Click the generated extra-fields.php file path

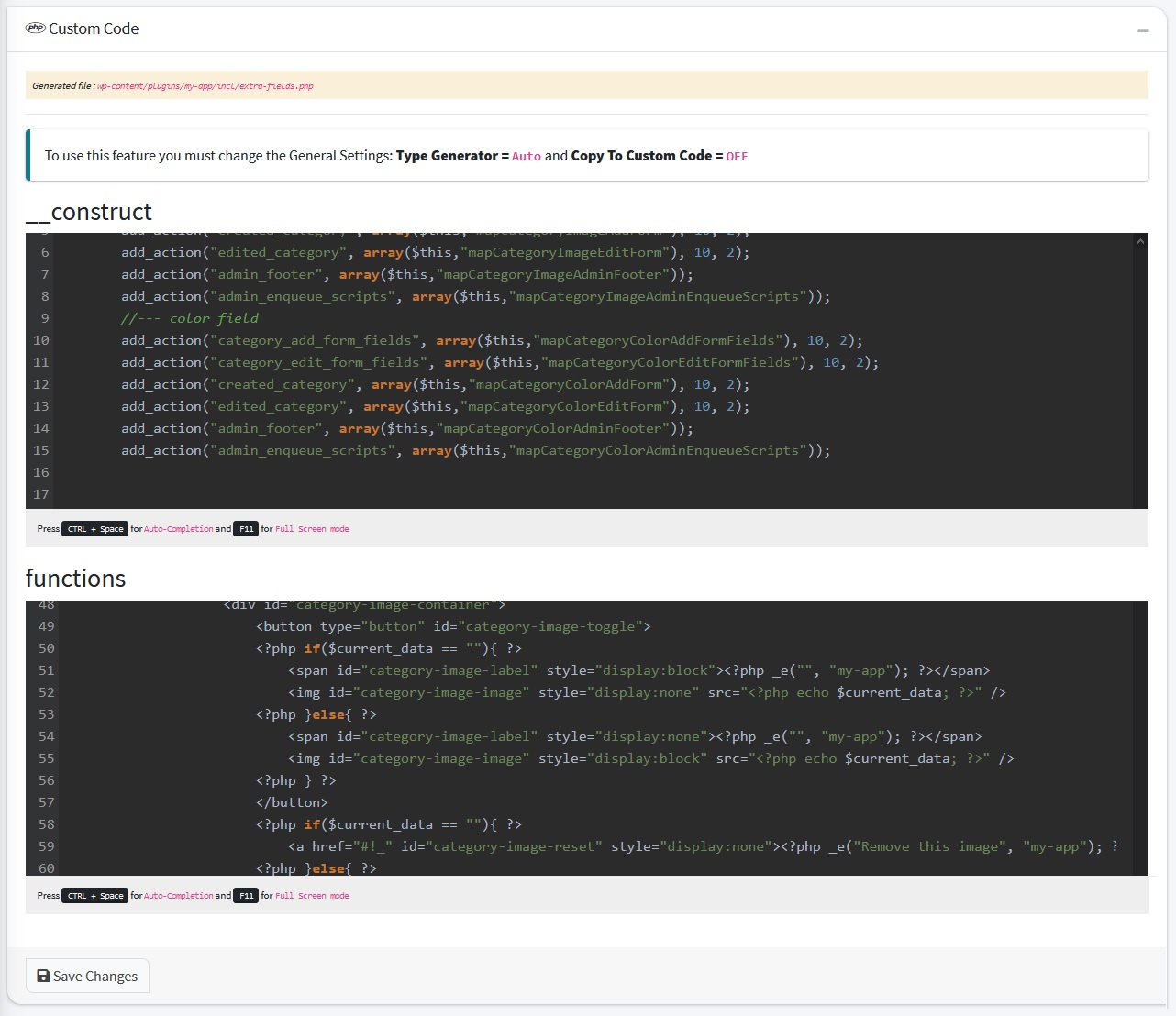(205, 86)
